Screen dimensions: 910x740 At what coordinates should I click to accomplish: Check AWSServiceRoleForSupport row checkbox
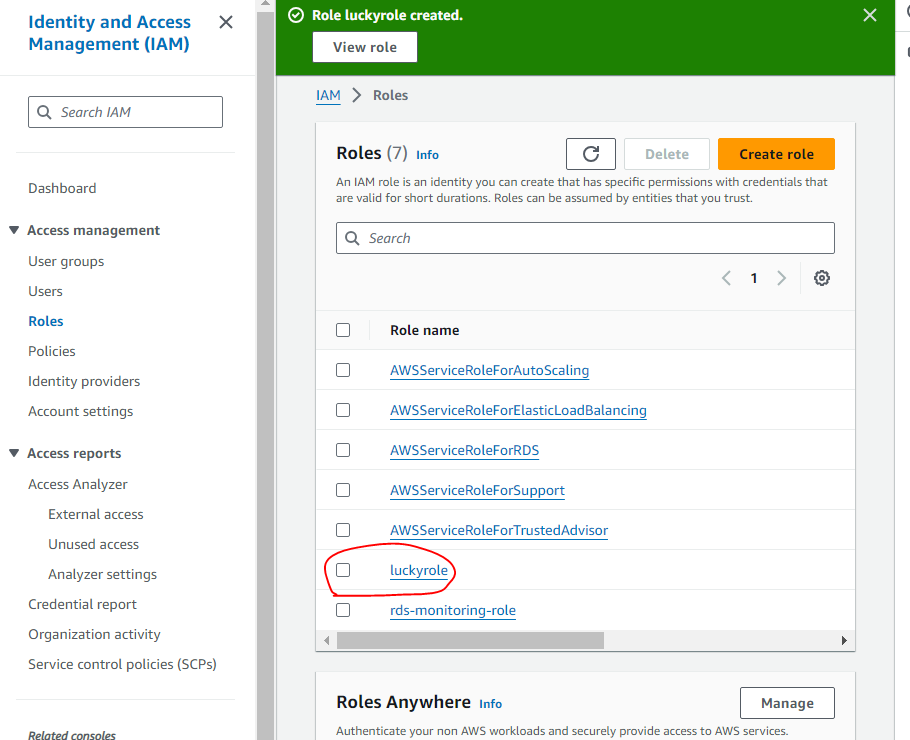343,490
